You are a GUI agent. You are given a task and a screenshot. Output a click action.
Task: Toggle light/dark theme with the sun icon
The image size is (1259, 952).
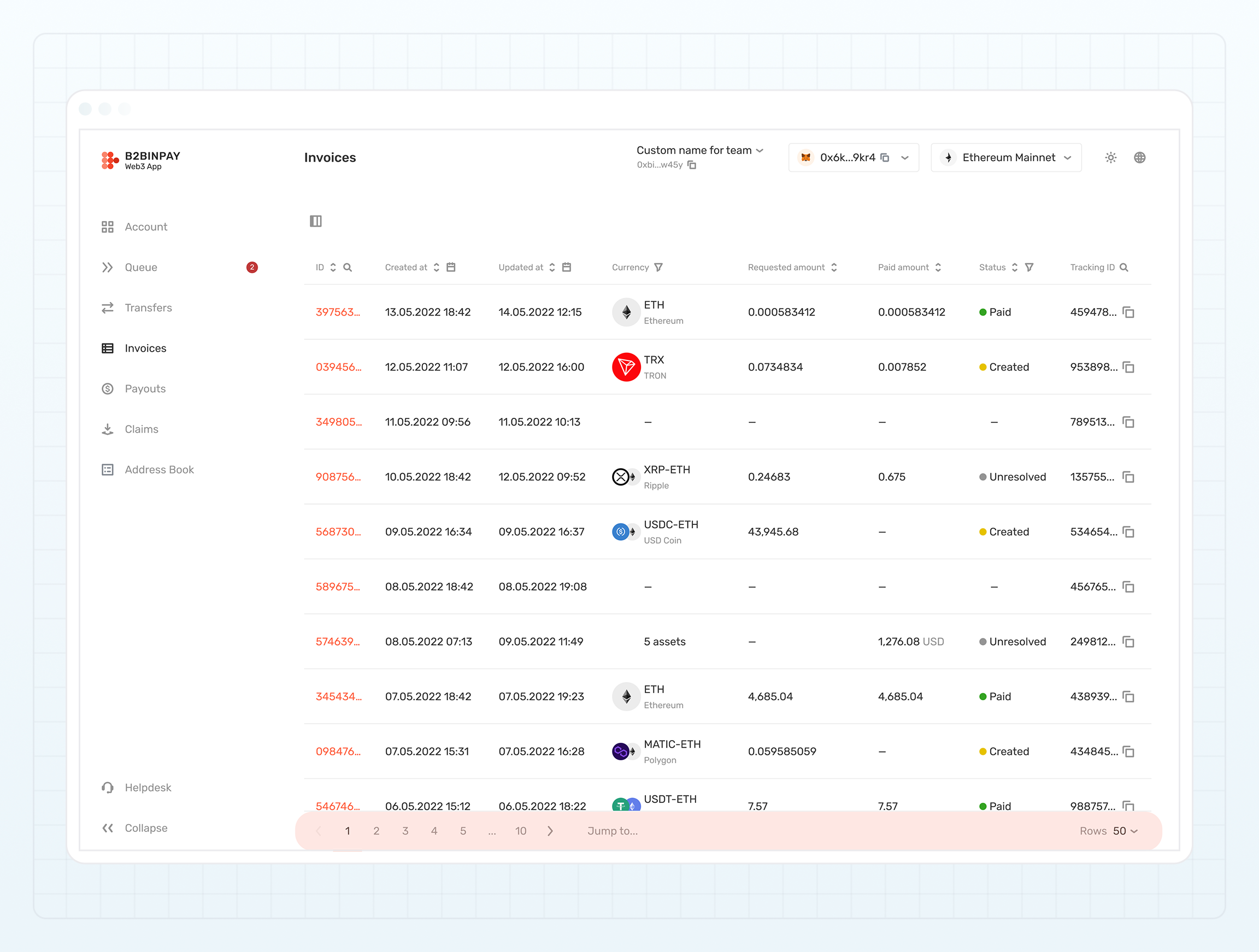[1110, 158]
